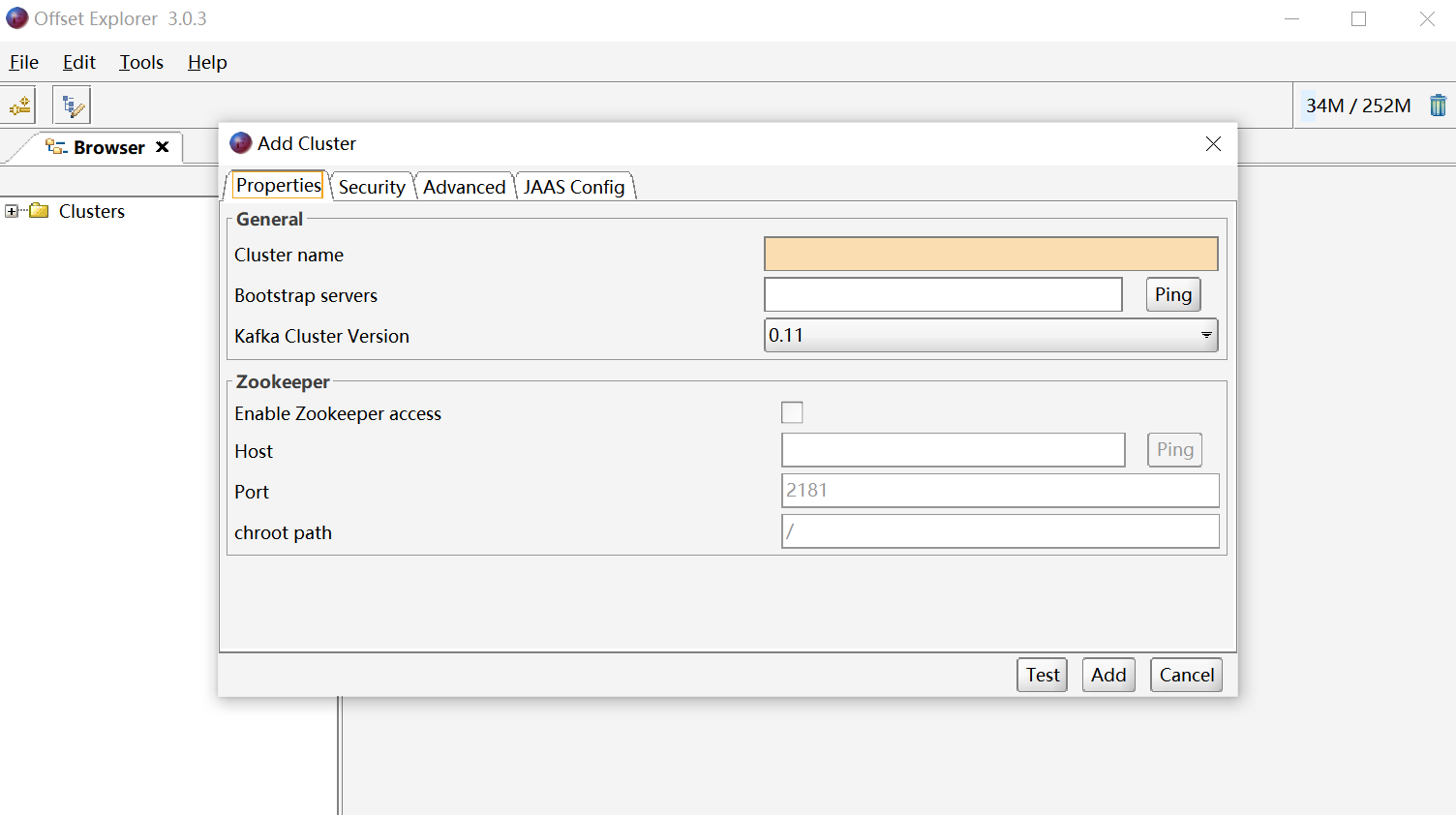The width and height of the screenshot is (1456, 815).
Task: Enable Zookeeper access checkbox
Action: point(792,412)
